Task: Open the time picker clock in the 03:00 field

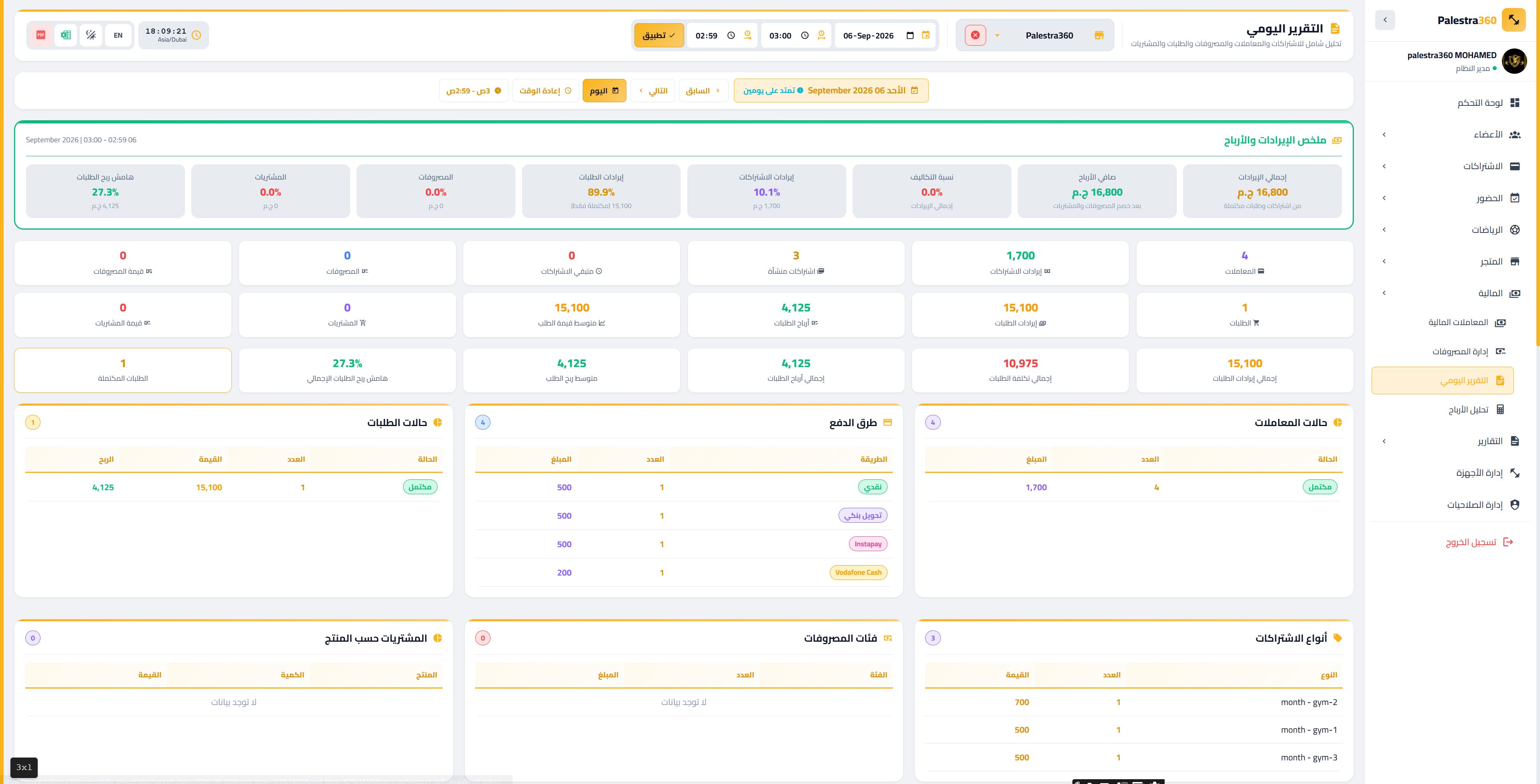Action: [804, 35]
